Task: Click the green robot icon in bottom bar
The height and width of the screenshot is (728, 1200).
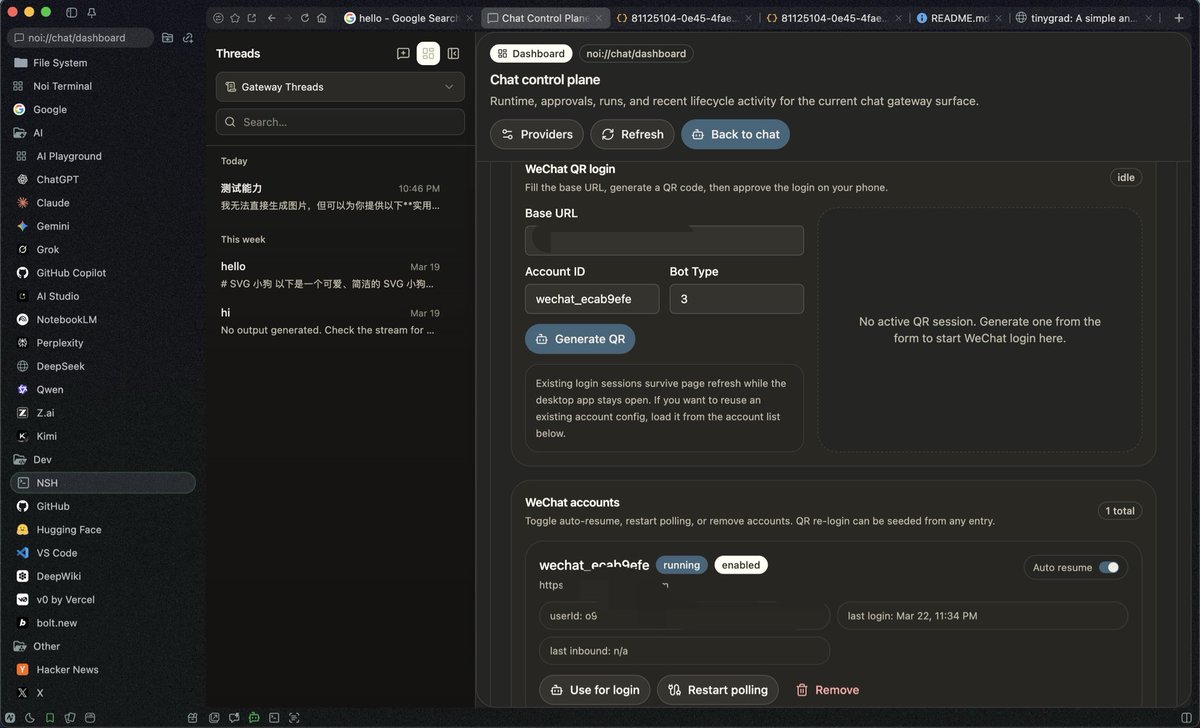Action: [x=254, y=717]
